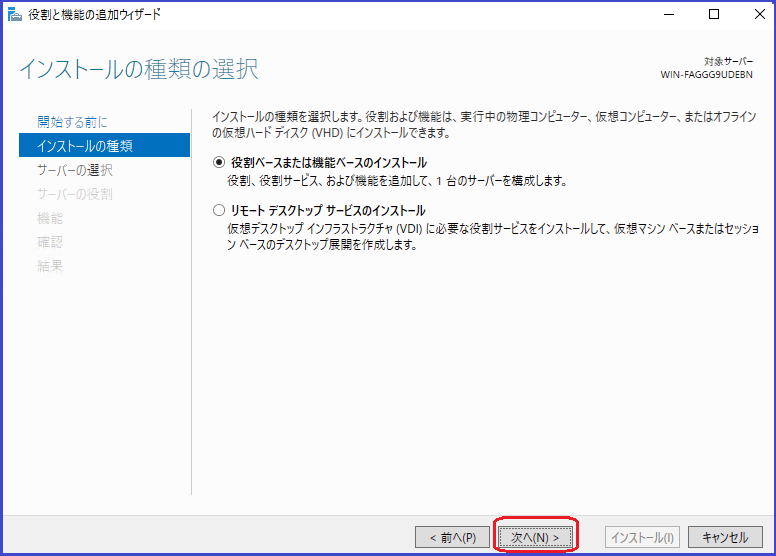Click the 機能 step in sidebar
Image resolution: width=776 pixels, height=556 pixels.
50,218
